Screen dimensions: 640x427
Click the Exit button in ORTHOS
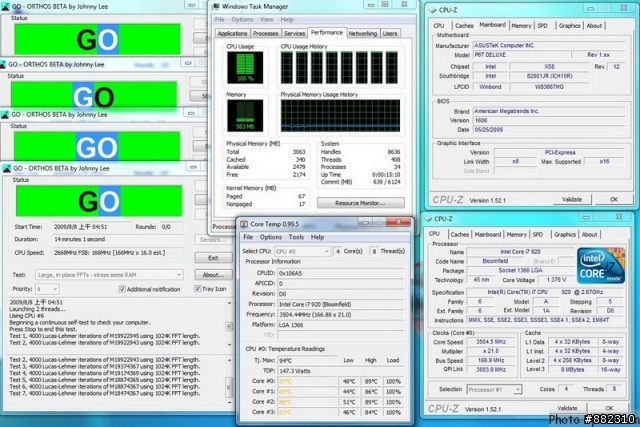[213, 258]
